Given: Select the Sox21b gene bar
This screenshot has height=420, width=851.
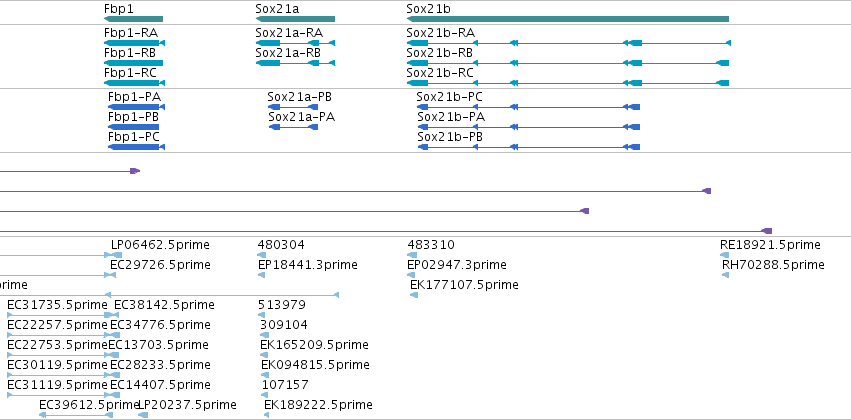Looking at the screenshot, I should click(568, 19).
